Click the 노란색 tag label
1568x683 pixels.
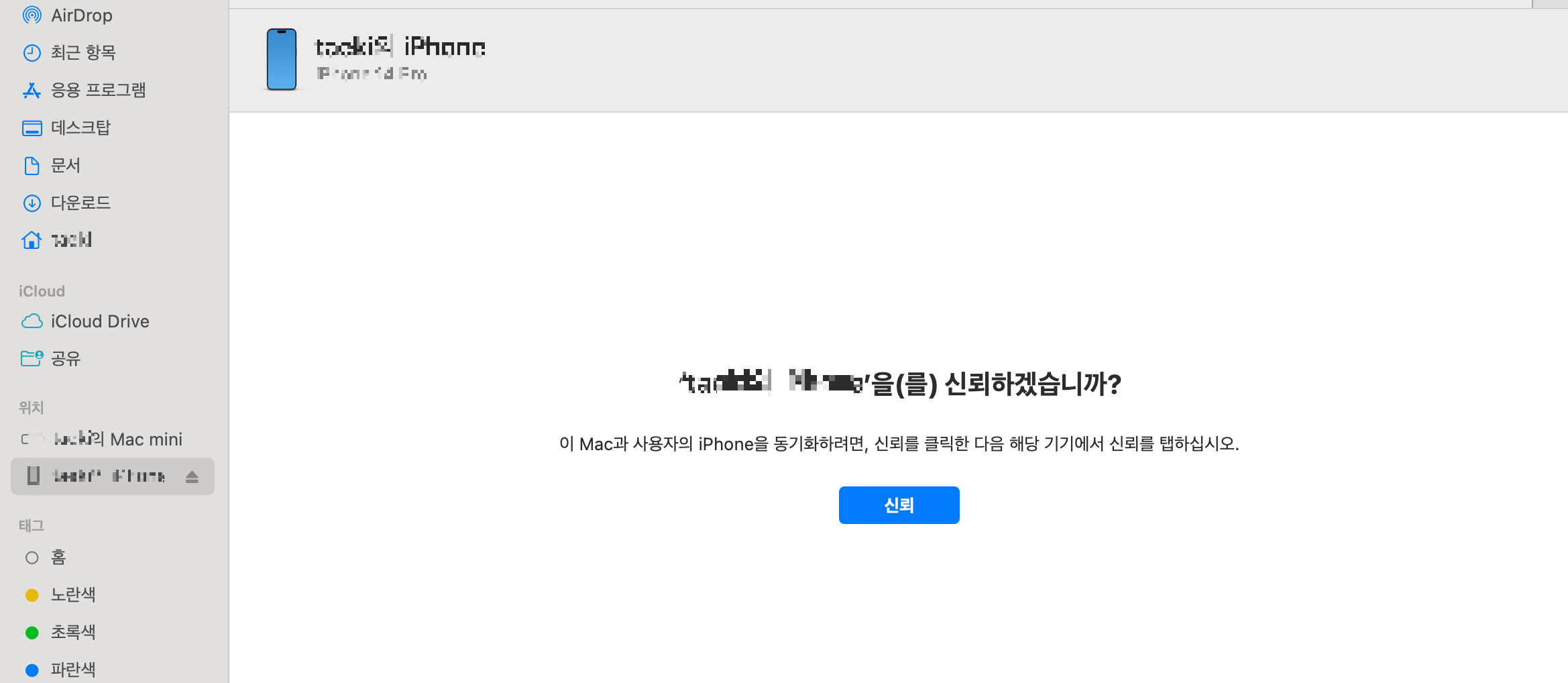tap(73, 594)
